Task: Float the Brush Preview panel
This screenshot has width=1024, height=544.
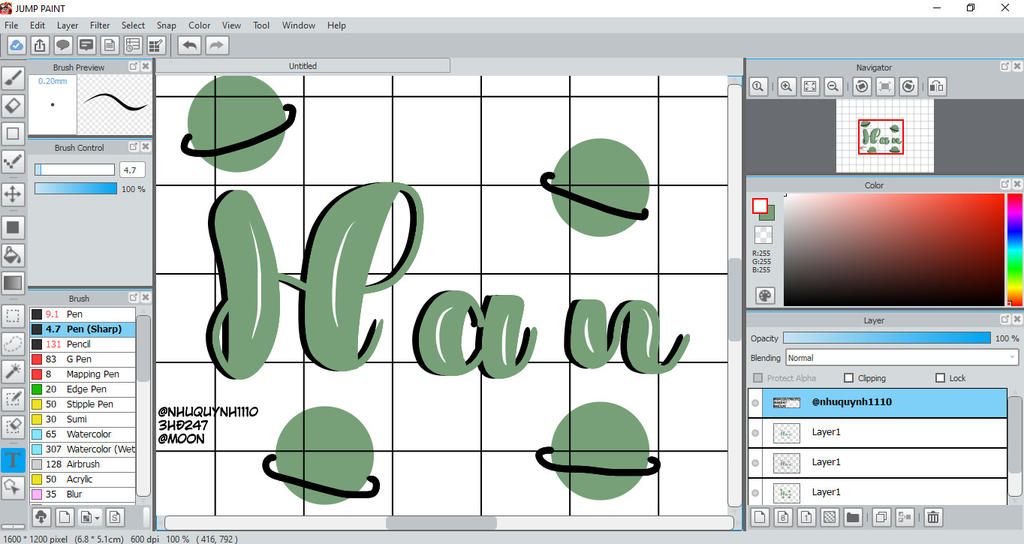Action: pyautogui.click(x=133, y=67)
